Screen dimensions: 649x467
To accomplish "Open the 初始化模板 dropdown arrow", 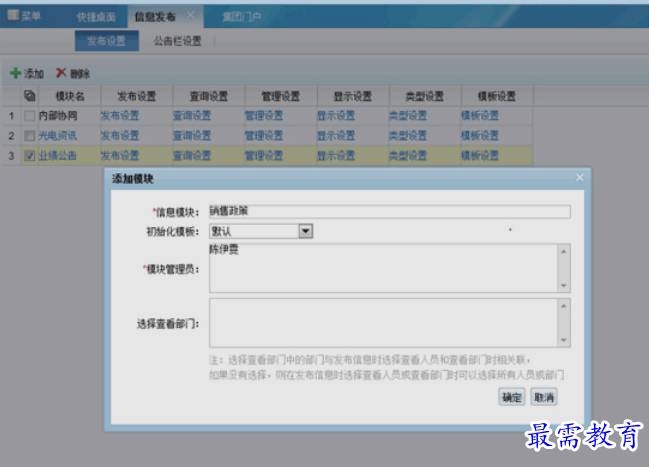I will click(x=305, y=231).
